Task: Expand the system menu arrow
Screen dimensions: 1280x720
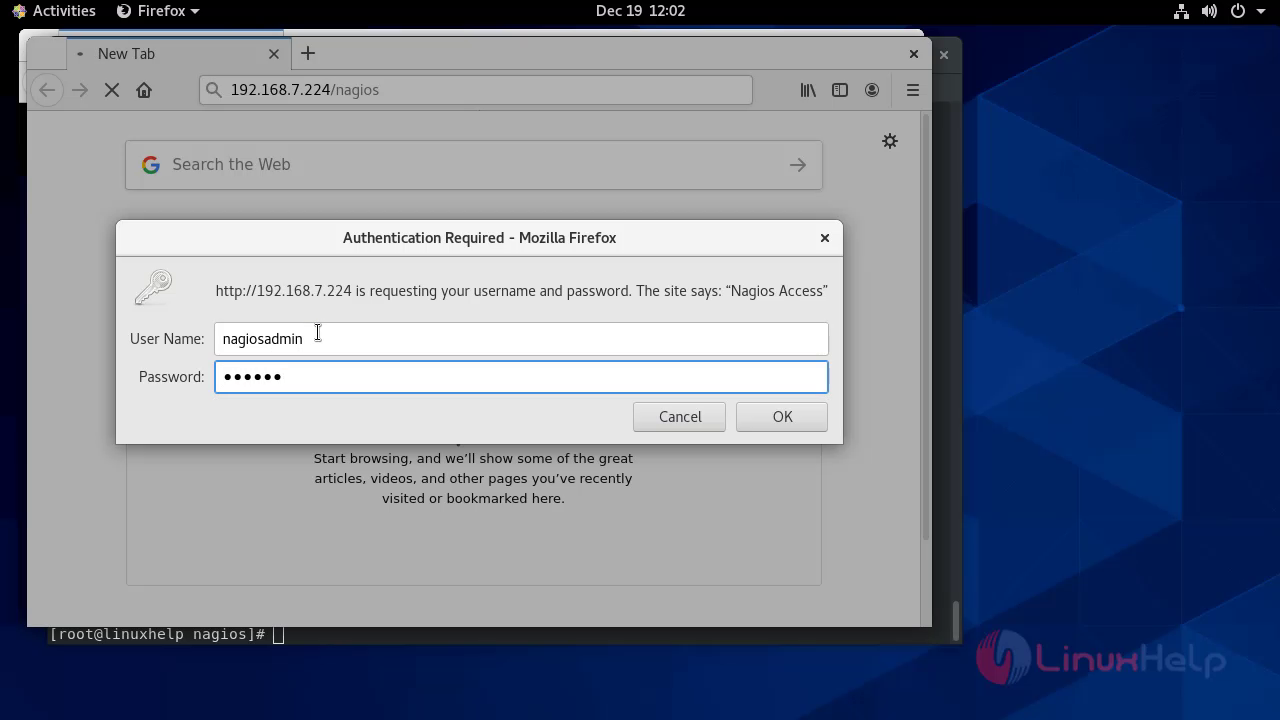Action: (x=1261, y=11)
